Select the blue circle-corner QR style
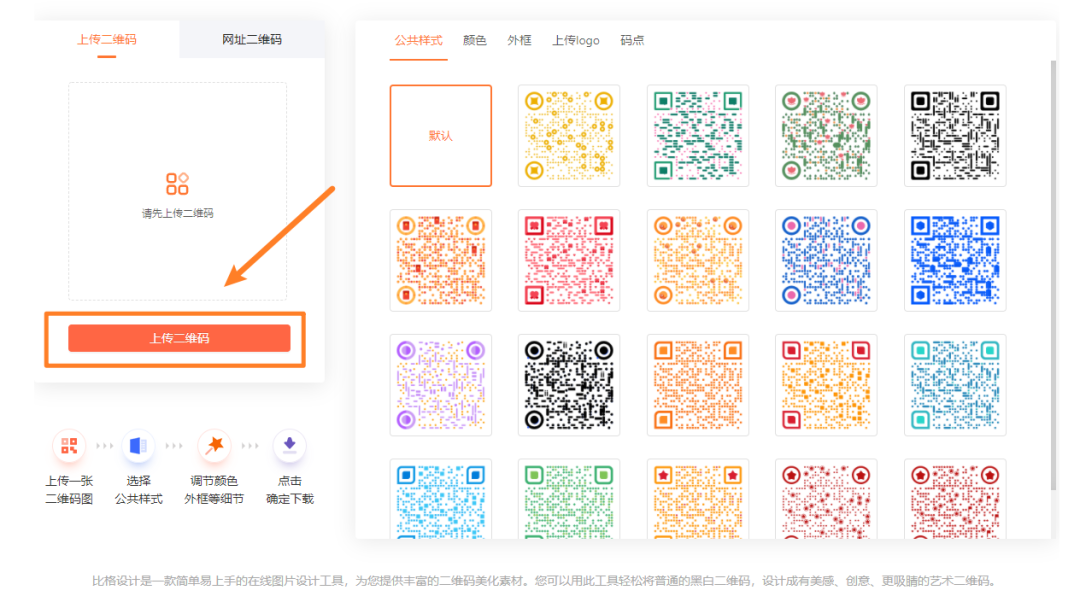 [826, 260]
